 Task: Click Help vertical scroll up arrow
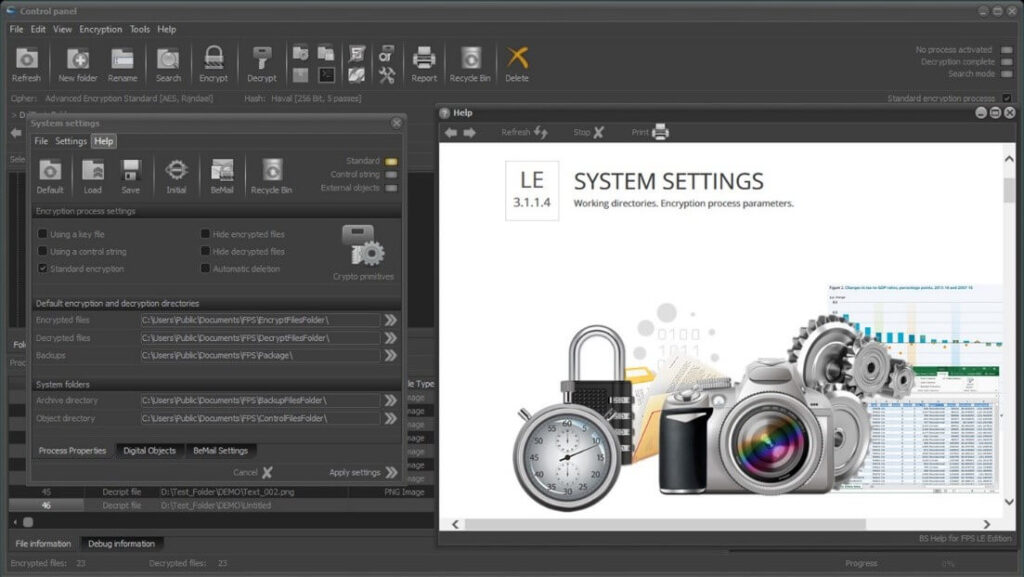[x=1009, y=159]
